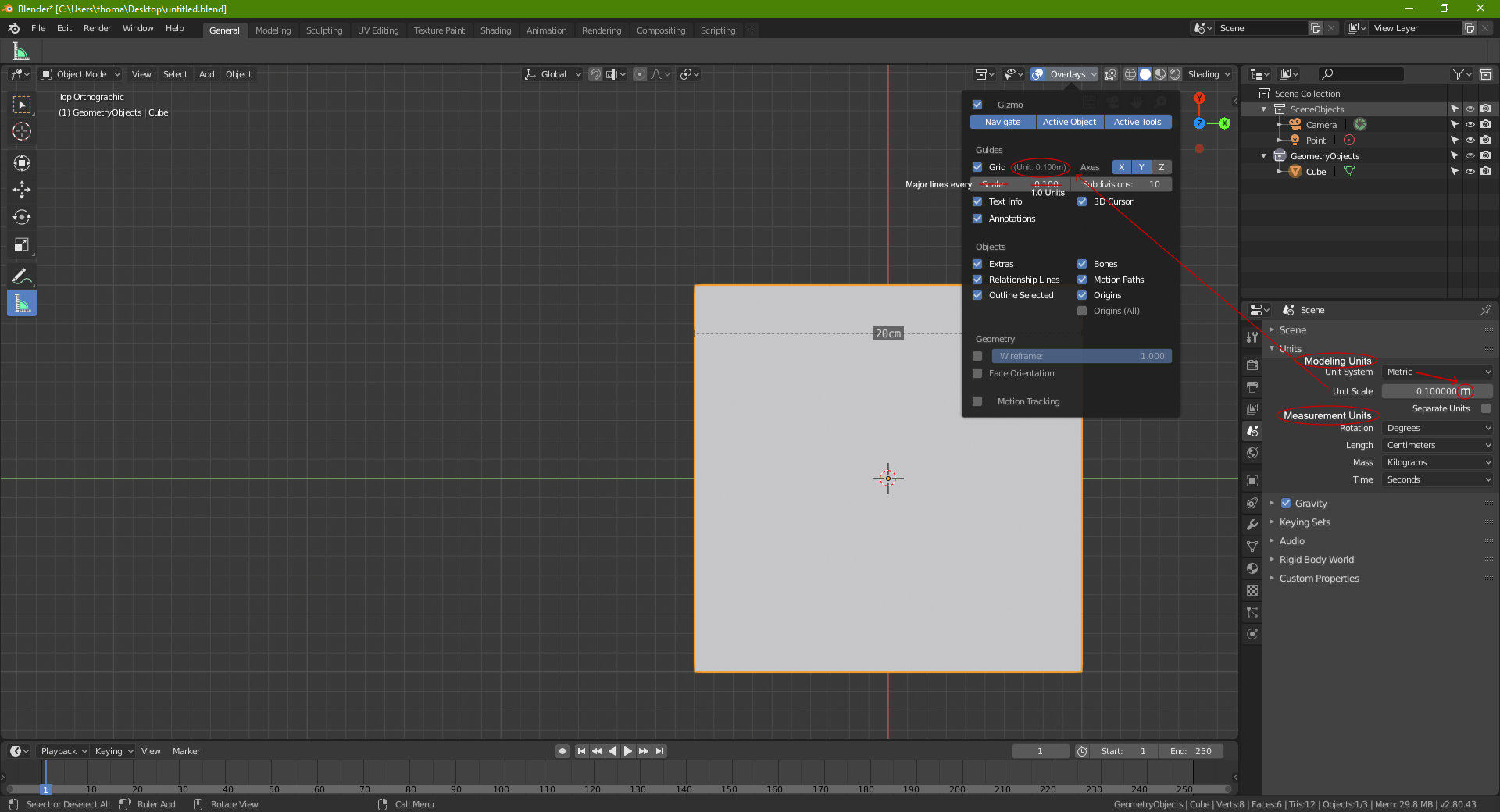Click Active Tools gizmo button
The height and width of the screenshot is (812, 1500).
coord(1137,122)
